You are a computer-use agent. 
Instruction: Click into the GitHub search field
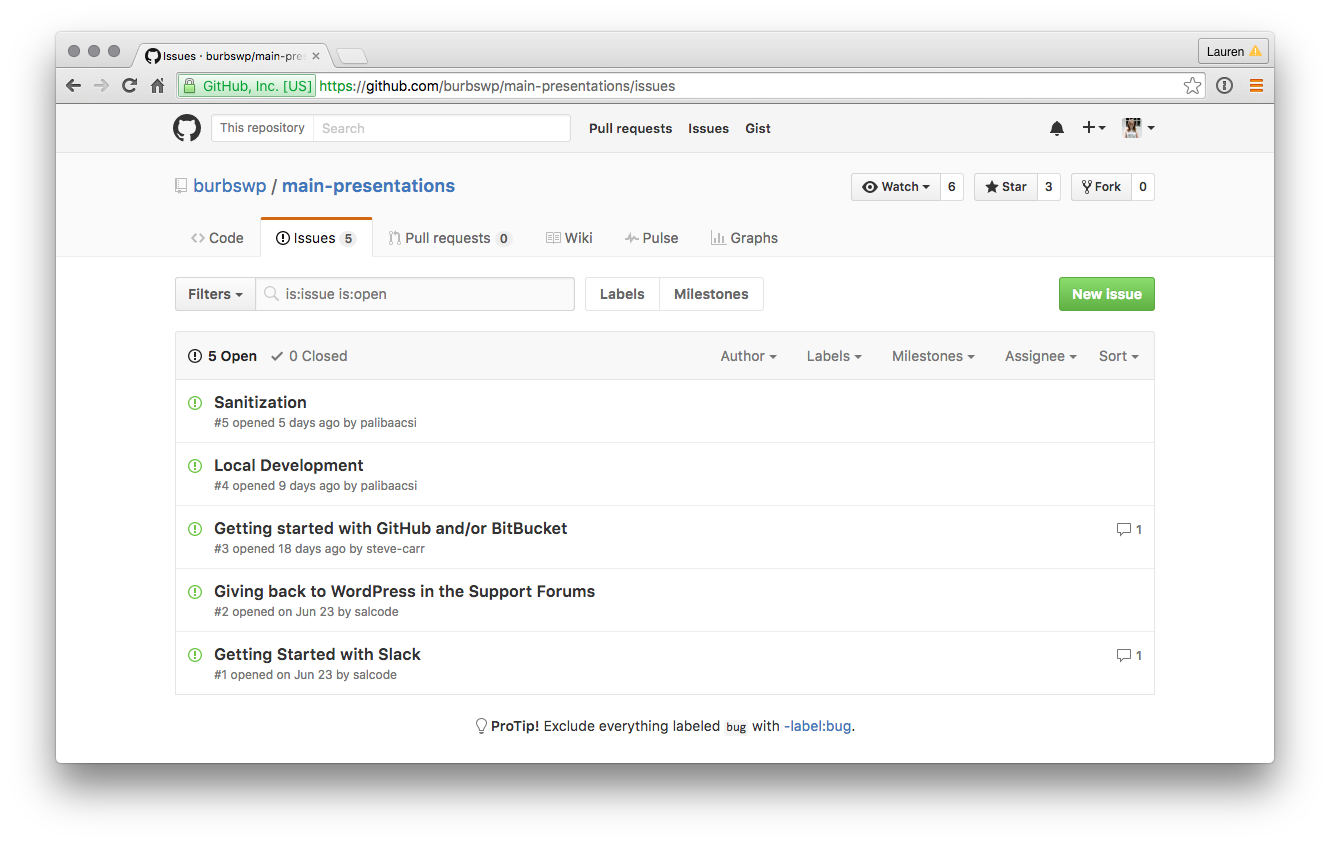click(x=441, y=128)
